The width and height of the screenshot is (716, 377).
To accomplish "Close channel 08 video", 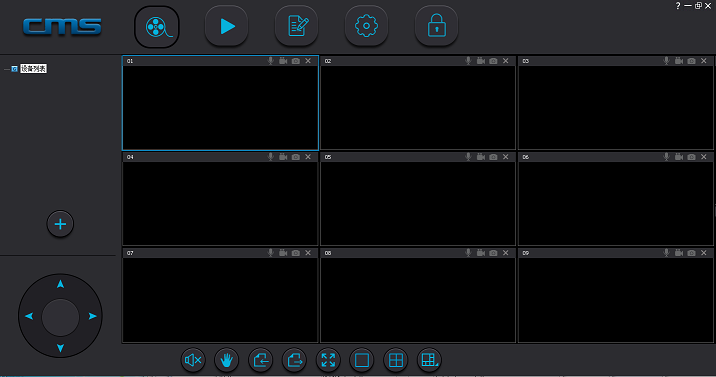I will coord(505,252).
